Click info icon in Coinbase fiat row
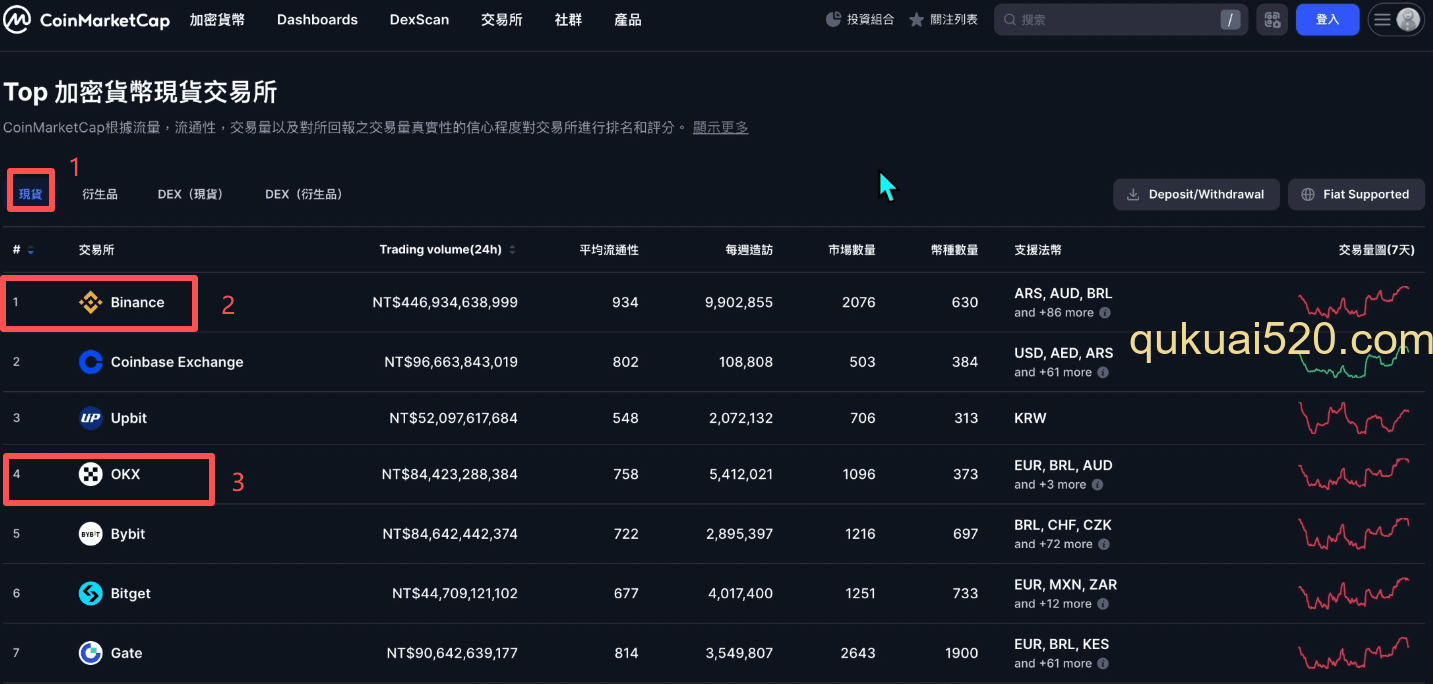Viewport: 1433px width, 684px height. 1103,373
